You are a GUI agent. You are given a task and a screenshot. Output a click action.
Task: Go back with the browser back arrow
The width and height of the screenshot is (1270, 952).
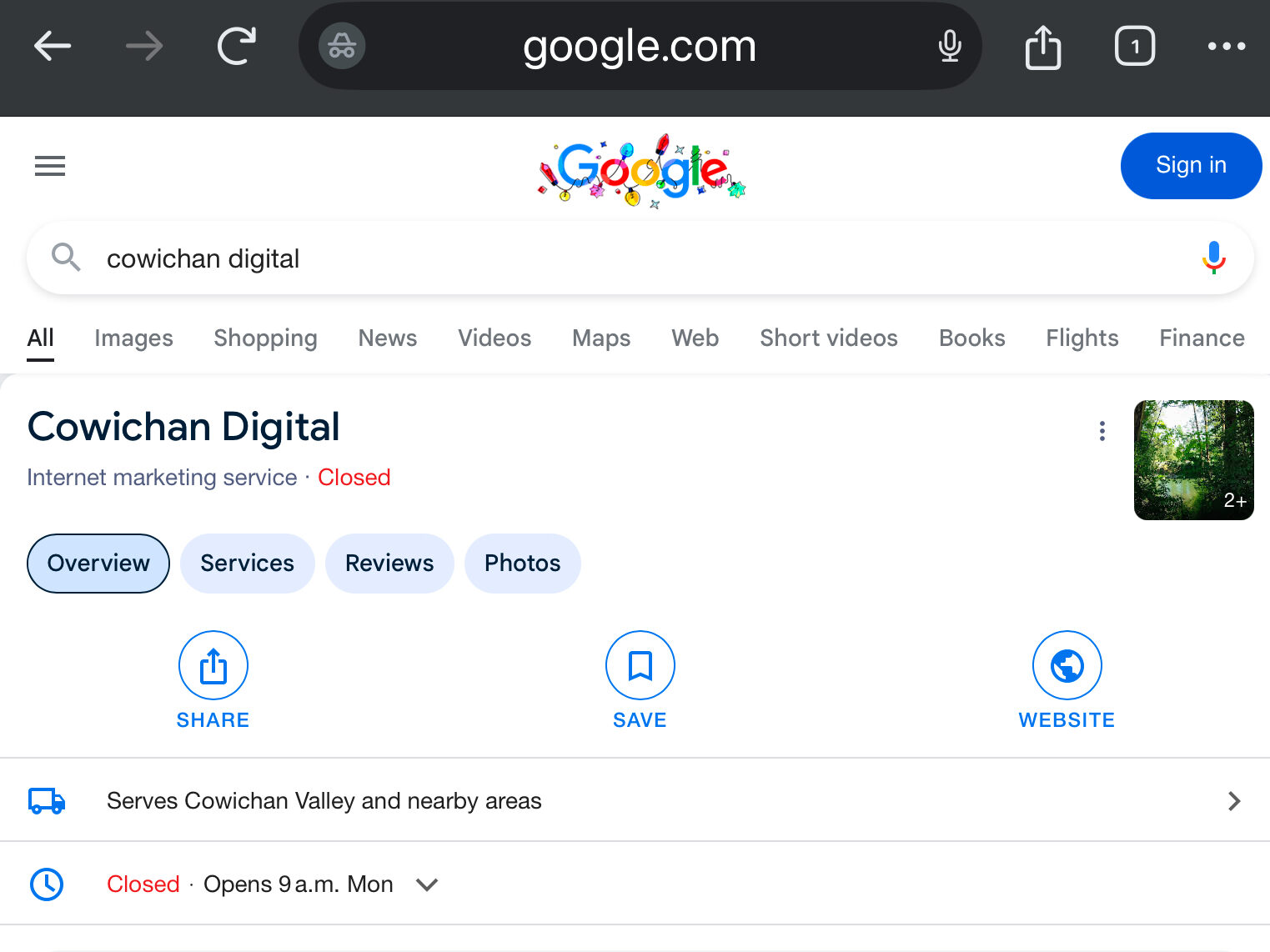[x=53, y=46]
